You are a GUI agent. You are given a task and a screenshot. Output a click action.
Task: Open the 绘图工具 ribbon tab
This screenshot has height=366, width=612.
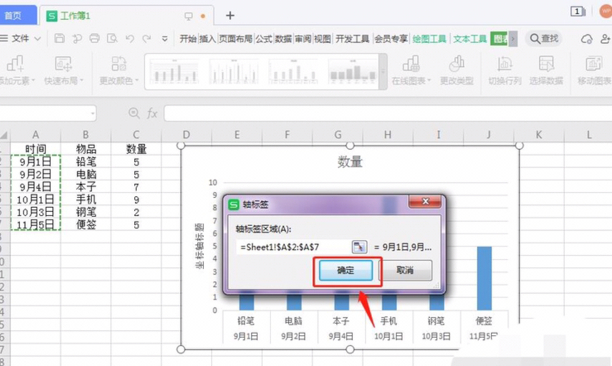[x=429, y=39]
